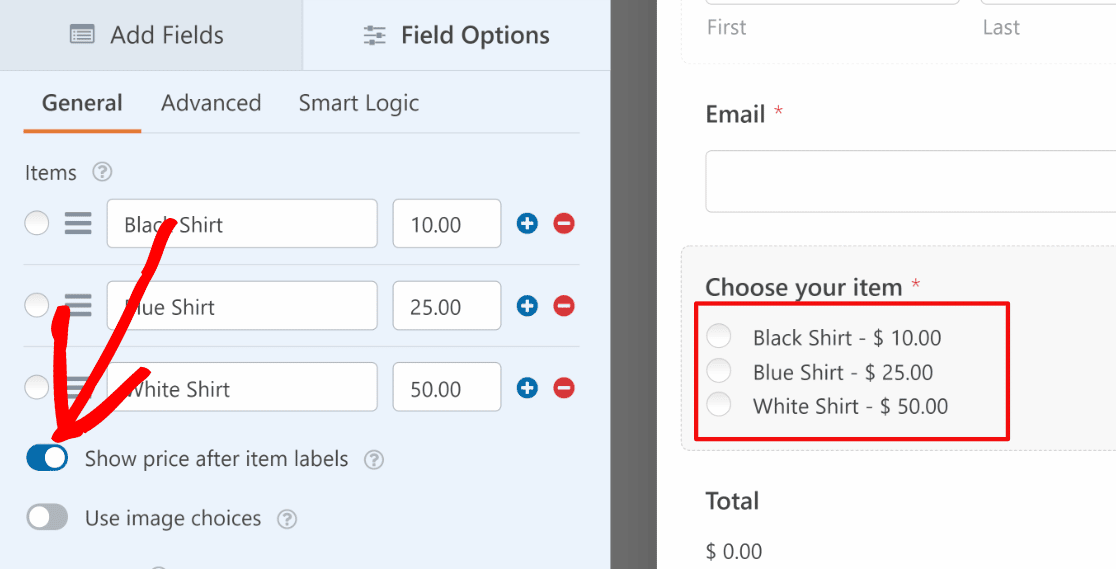Click the Email input in preview

click(910, 181)
